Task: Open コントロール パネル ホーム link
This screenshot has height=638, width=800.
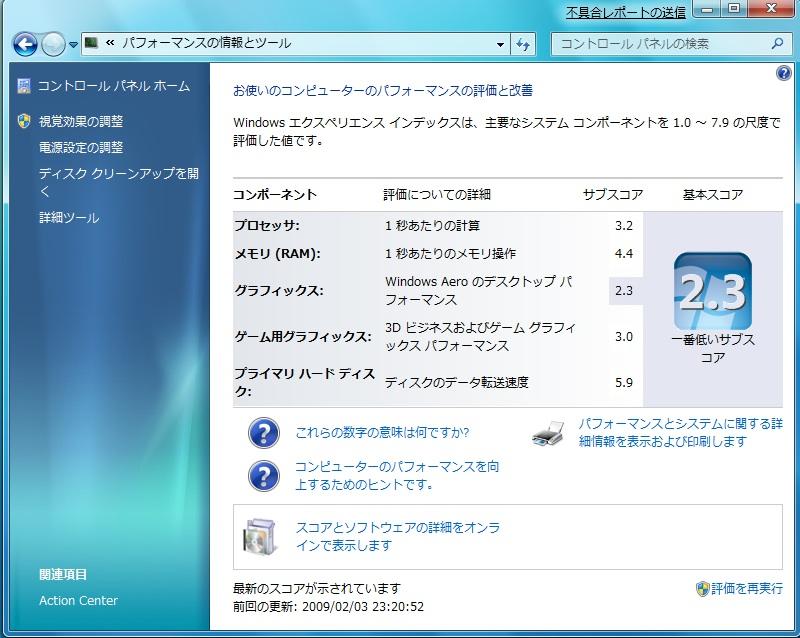Action: (x=114, y=86)
